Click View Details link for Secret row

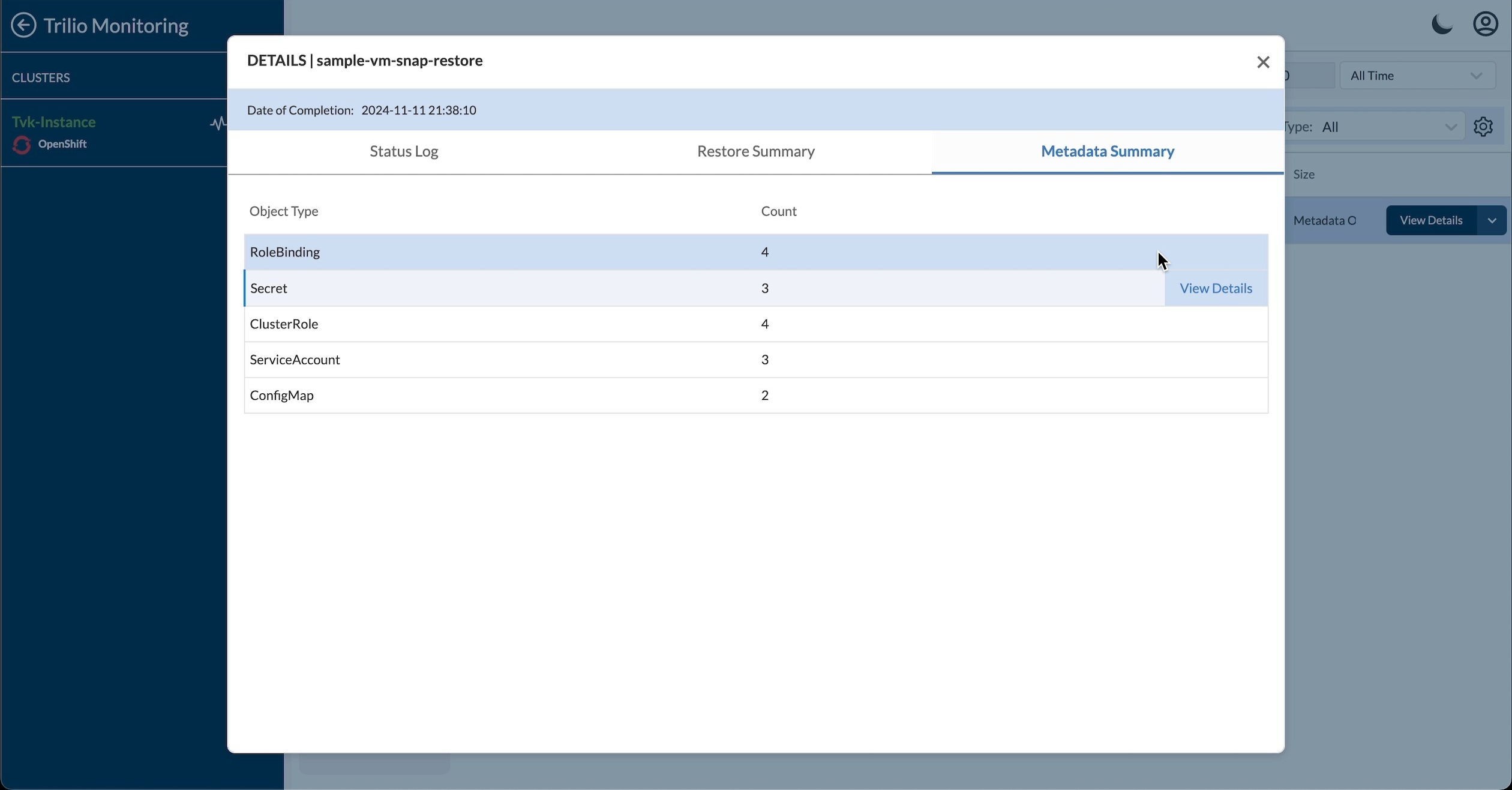pyautogui.click(x=1216, y=289)
